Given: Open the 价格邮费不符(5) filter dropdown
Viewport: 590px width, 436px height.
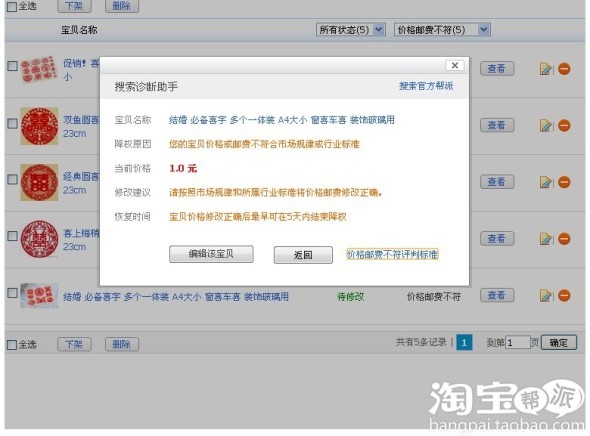Looking at the screenshot, I should [442, 30].
